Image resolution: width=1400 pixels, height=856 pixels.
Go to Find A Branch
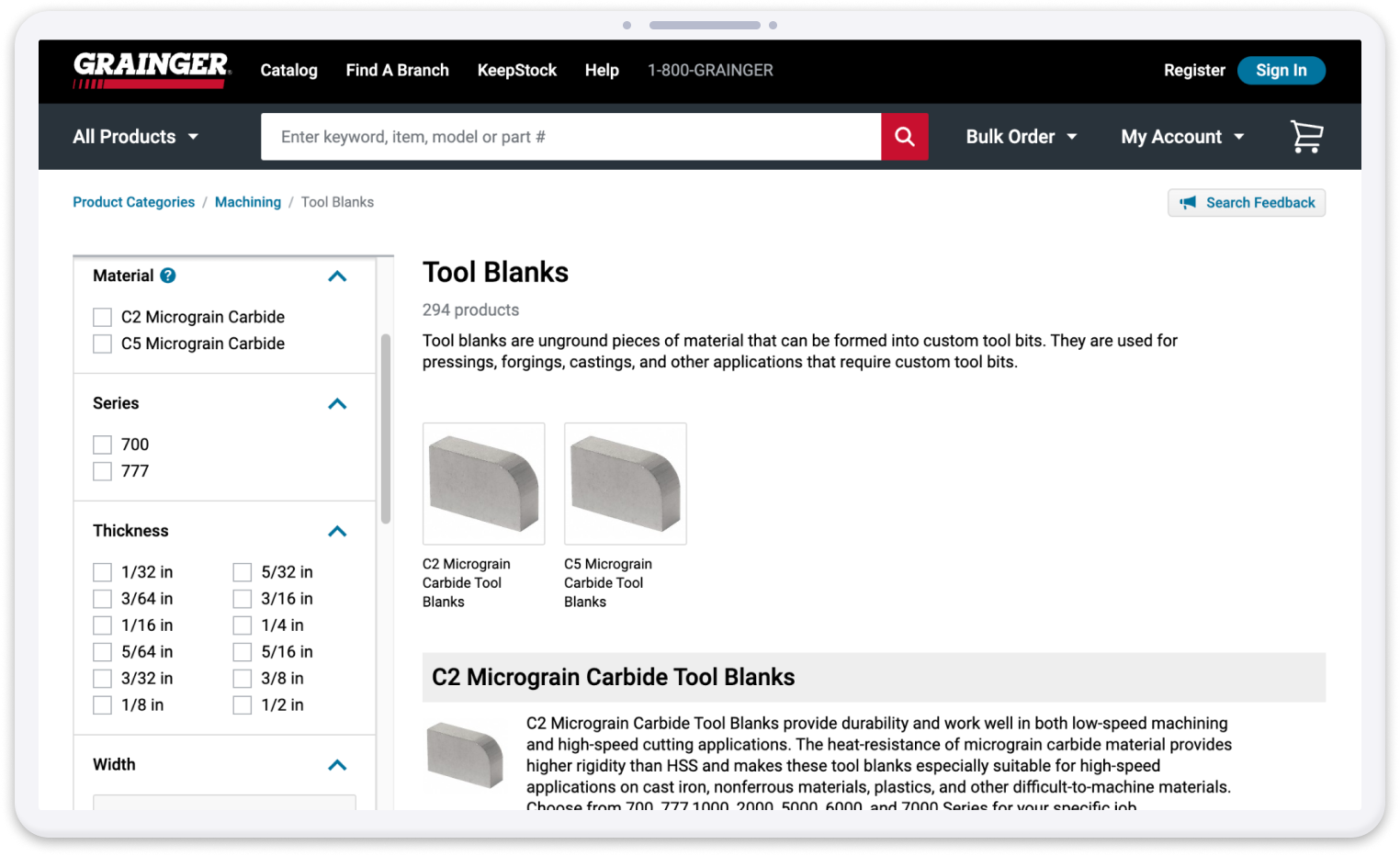pos(397,70)
